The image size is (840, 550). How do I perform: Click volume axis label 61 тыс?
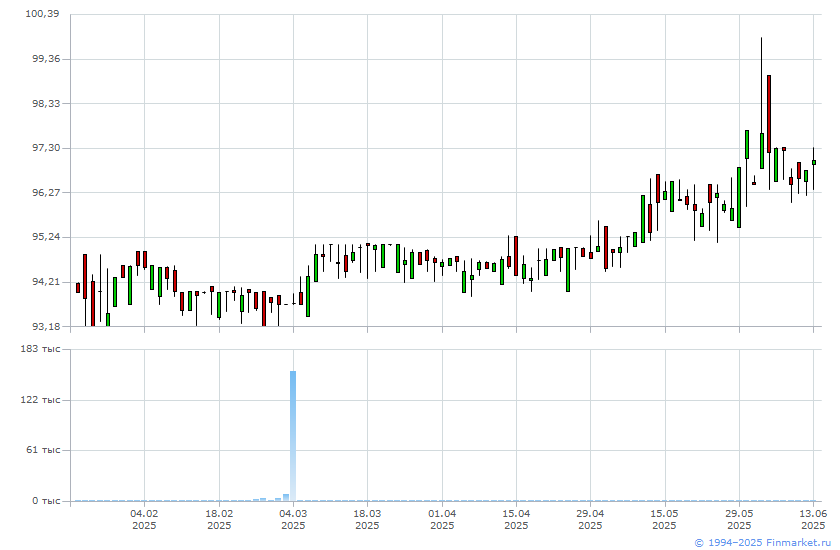43,450
